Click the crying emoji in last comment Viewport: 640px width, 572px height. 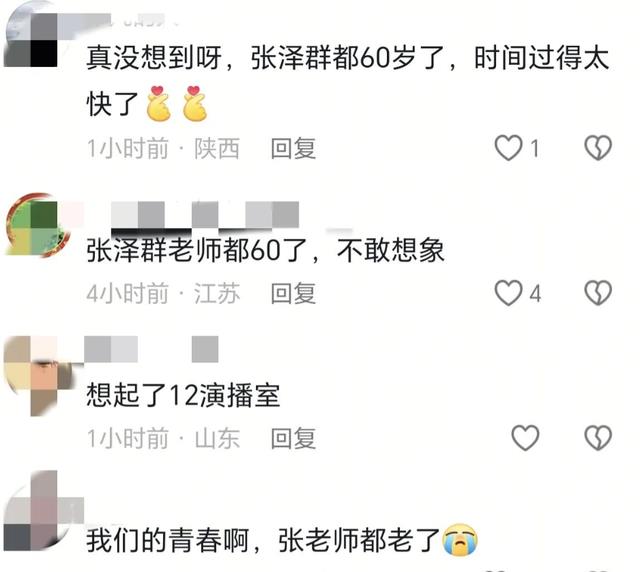(460, 539)
